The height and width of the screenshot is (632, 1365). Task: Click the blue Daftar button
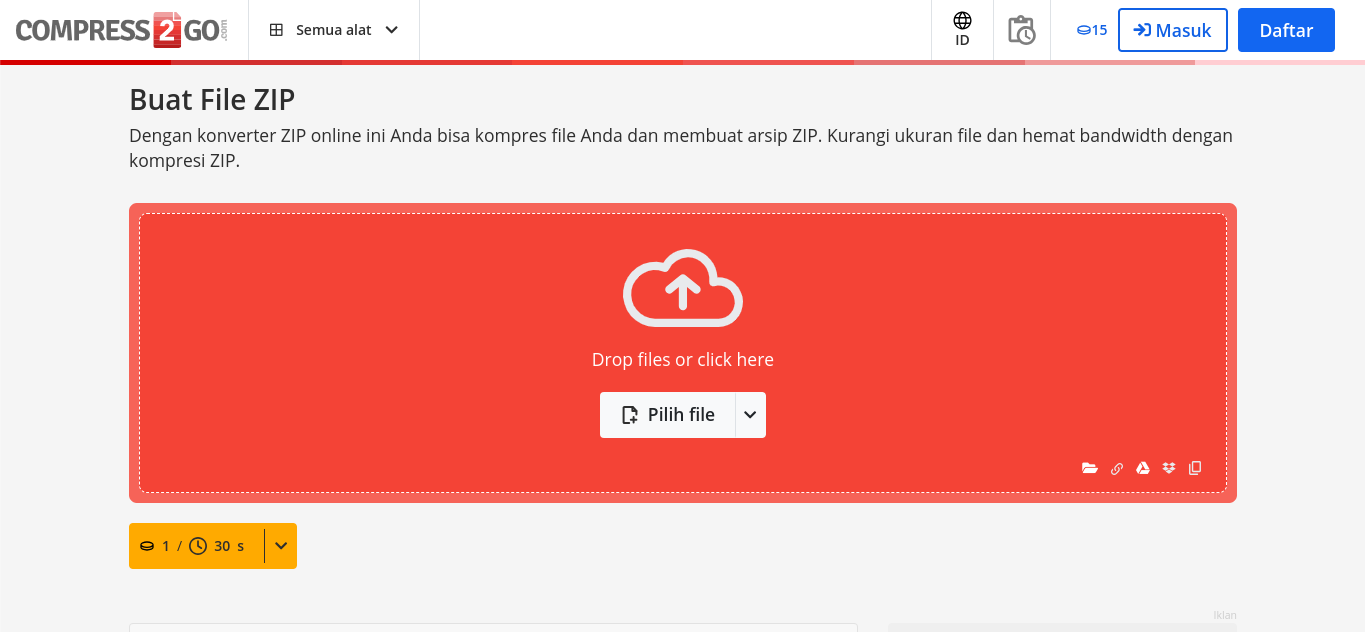tap(1286, 30)
